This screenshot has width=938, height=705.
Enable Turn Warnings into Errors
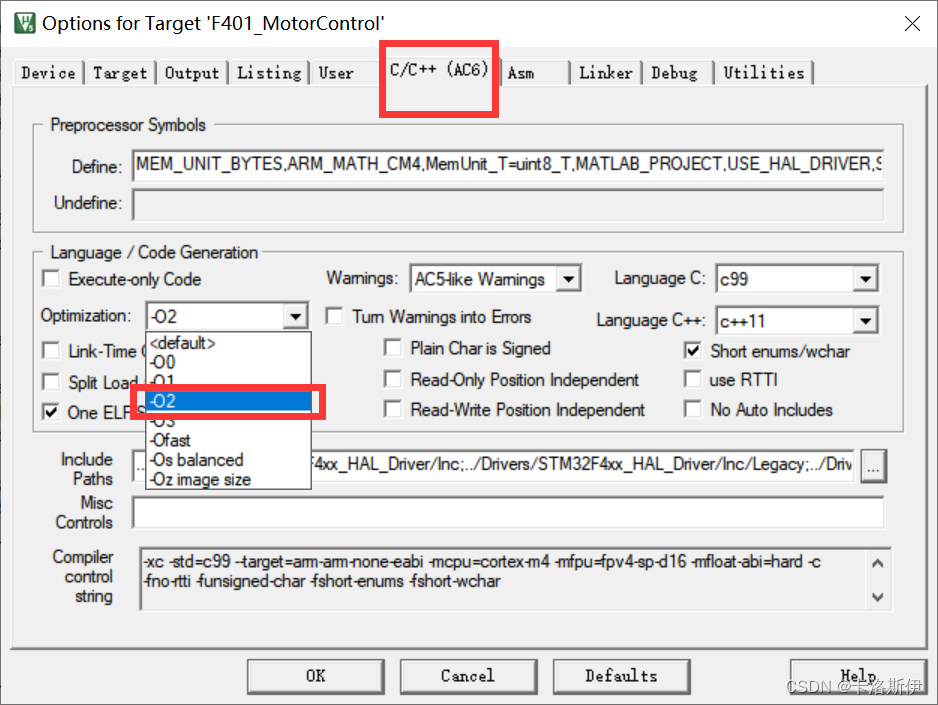(334, 316)
